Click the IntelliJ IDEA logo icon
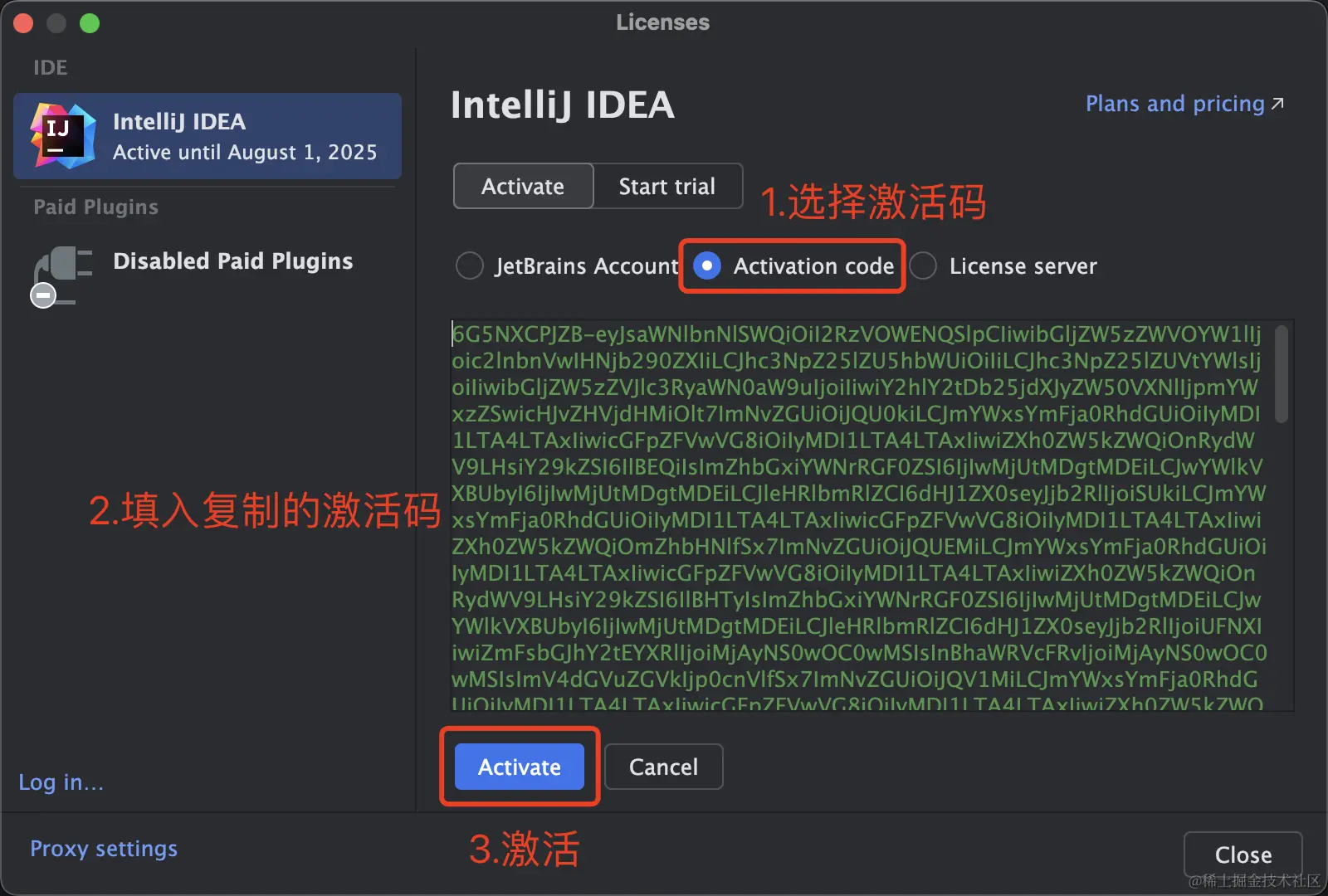Screen dimensions: 1328x896 (63, 136)
